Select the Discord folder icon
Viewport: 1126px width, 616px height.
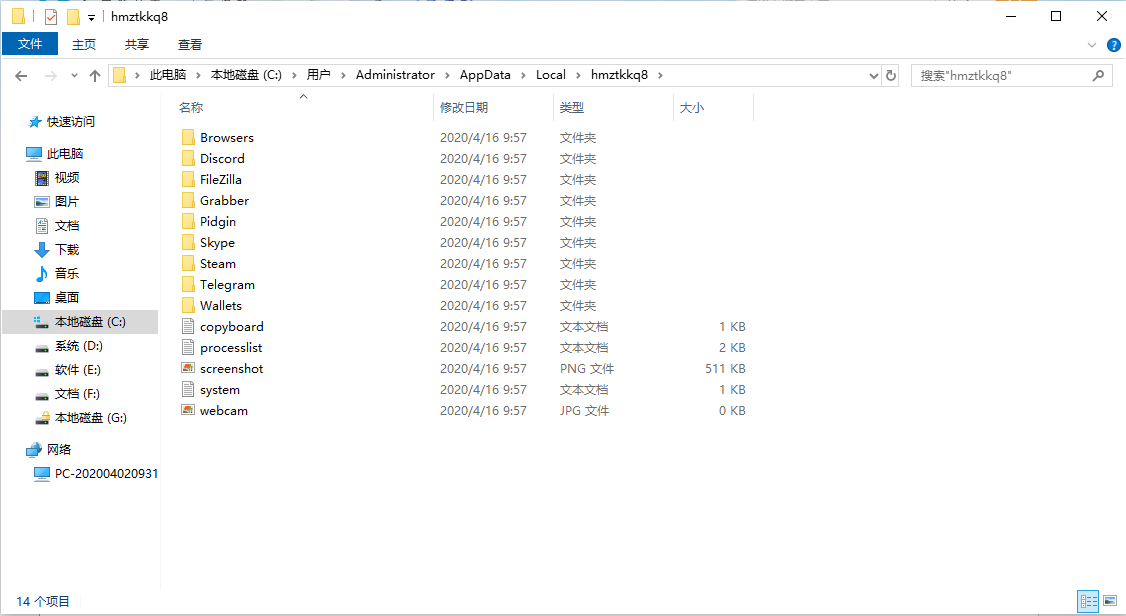click(x=188, y=158)
